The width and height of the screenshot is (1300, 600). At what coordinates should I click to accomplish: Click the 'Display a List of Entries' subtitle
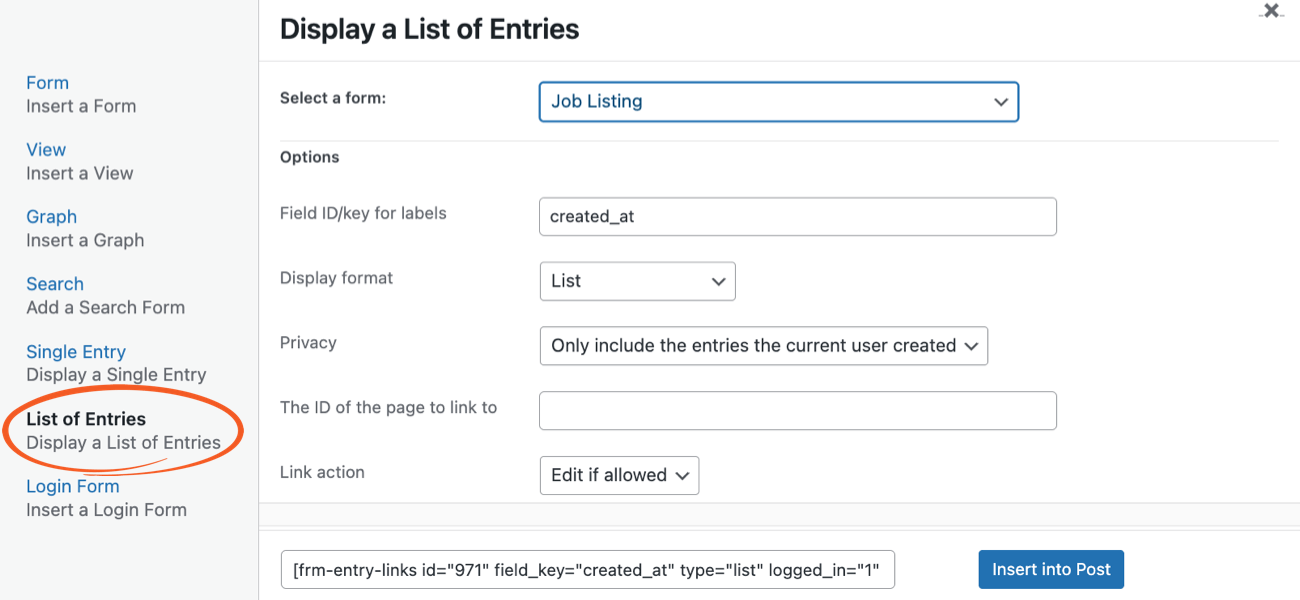123,443
